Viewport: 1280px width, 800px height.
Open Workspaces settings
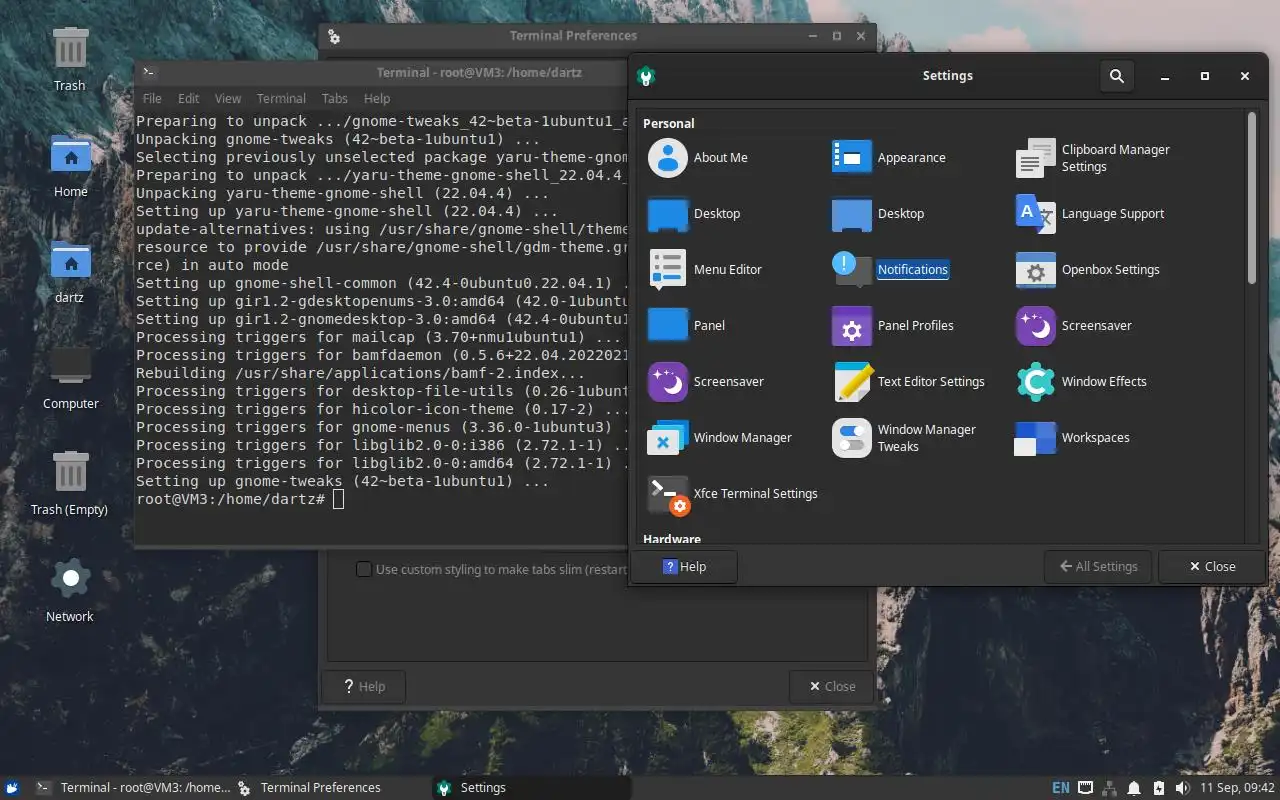[x=1072, y=438]
